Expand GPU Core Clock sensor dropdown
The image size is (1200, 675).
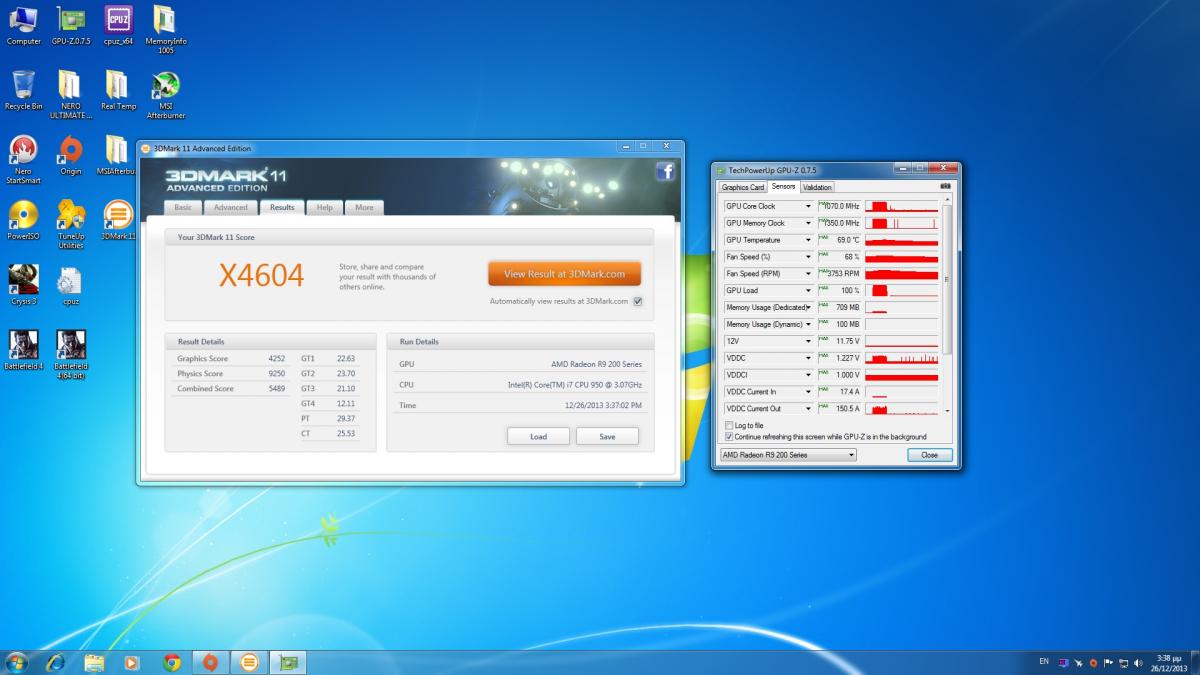(808, 207)
